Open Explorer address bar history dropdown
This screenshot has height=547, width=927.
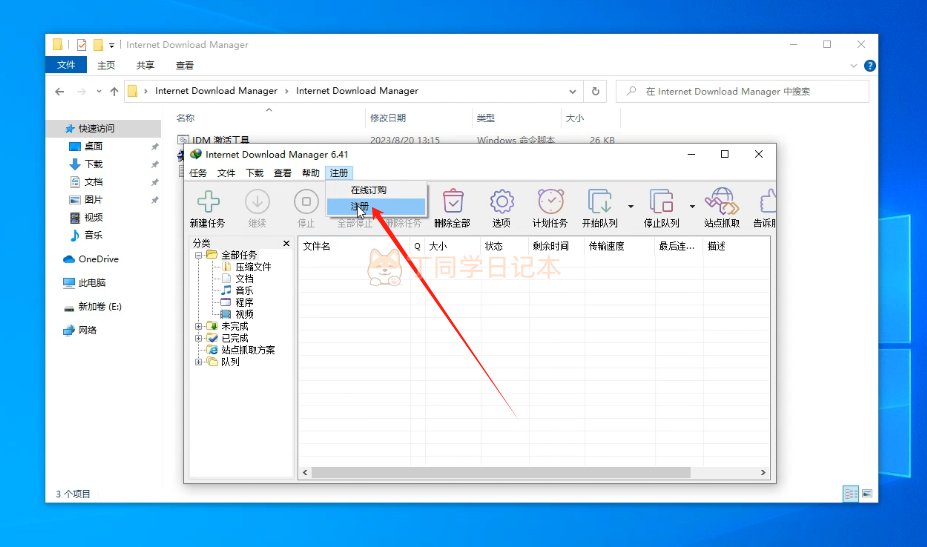572,91
